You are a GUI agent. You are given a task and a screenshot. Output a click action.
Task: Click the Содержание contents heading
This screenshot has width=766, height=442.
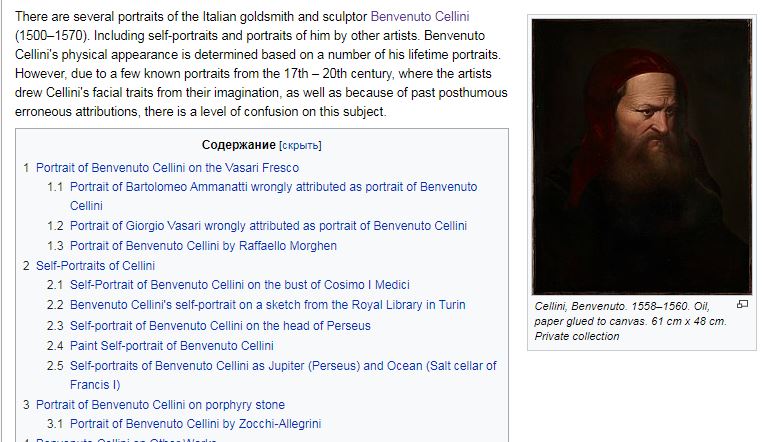coord(238,145)
